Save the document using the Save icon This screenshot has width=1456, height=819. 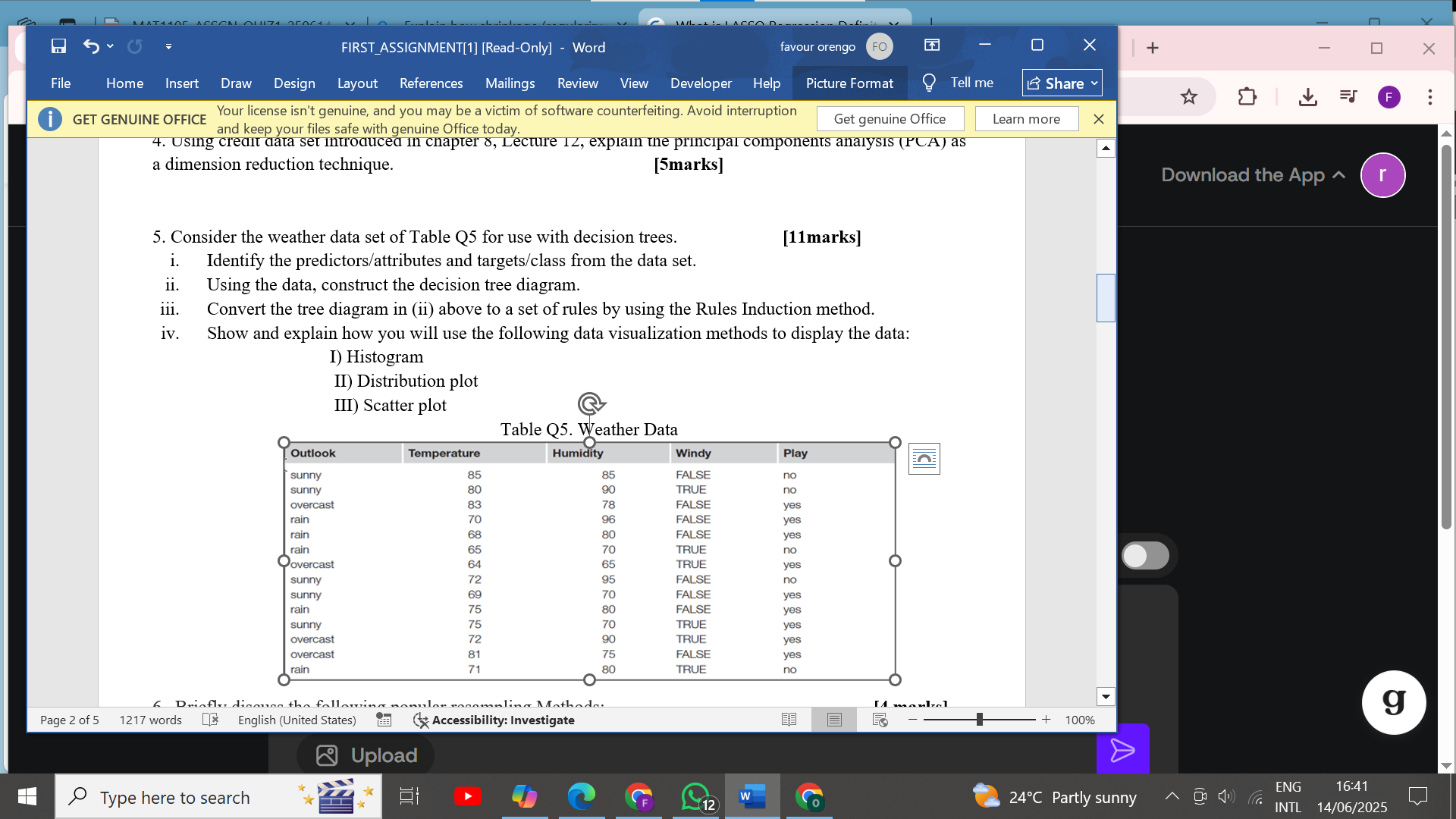tap(58, 47)
